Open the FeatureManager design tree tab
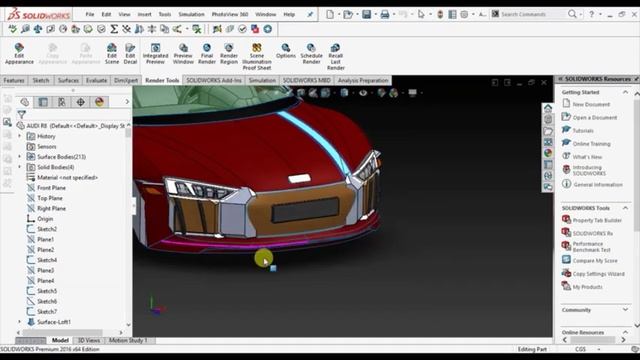Image resolution: width=640 pixels, height=360 pixels. (24, 102)
